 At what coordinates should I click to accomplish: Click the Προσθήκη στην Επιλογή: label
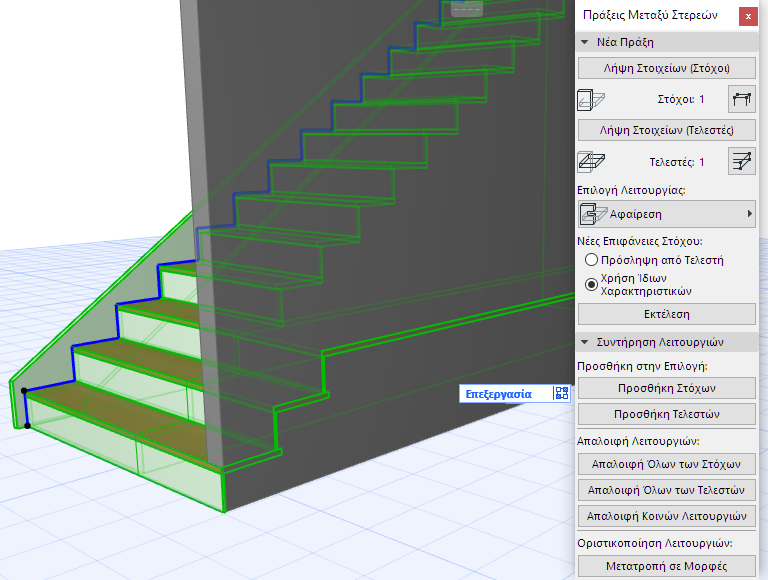tap(642, 366)
